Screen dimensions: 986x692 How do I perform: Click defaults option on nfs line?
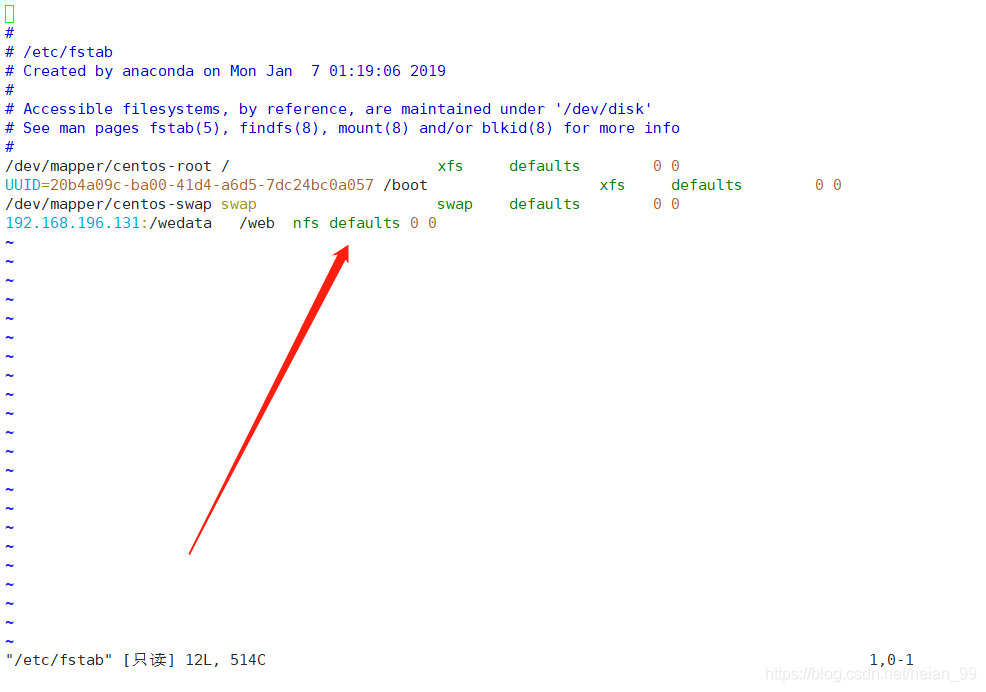click(365, 223)
